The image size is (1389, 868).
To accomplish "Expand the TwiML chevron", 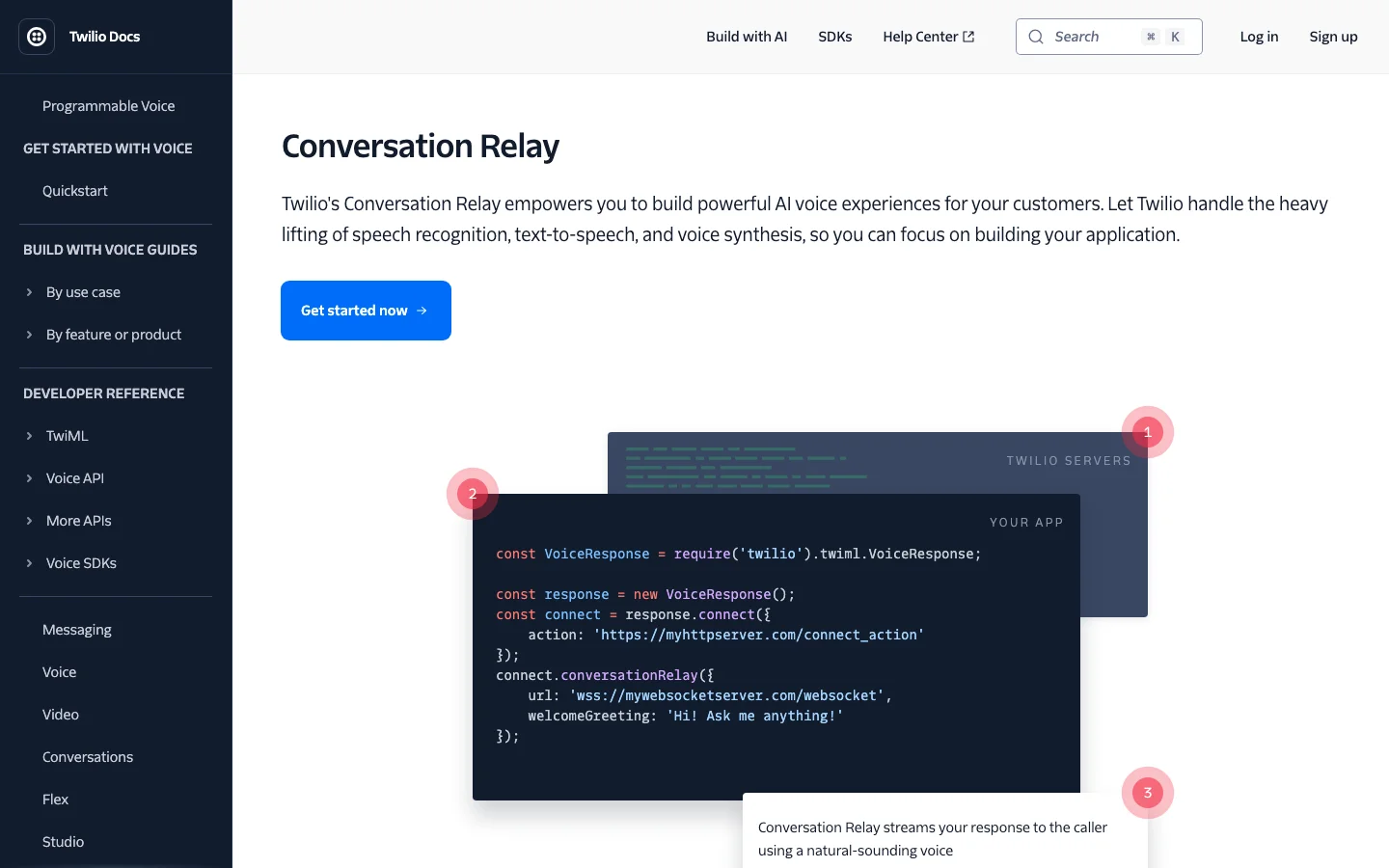I will pos(29,436).
